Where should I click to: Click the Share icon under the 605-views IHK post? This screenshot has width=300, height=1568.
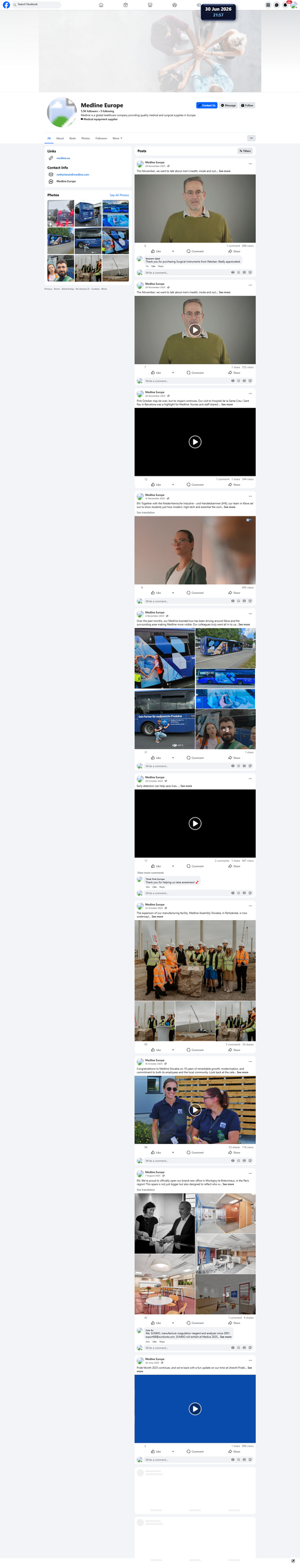(230, 592)
